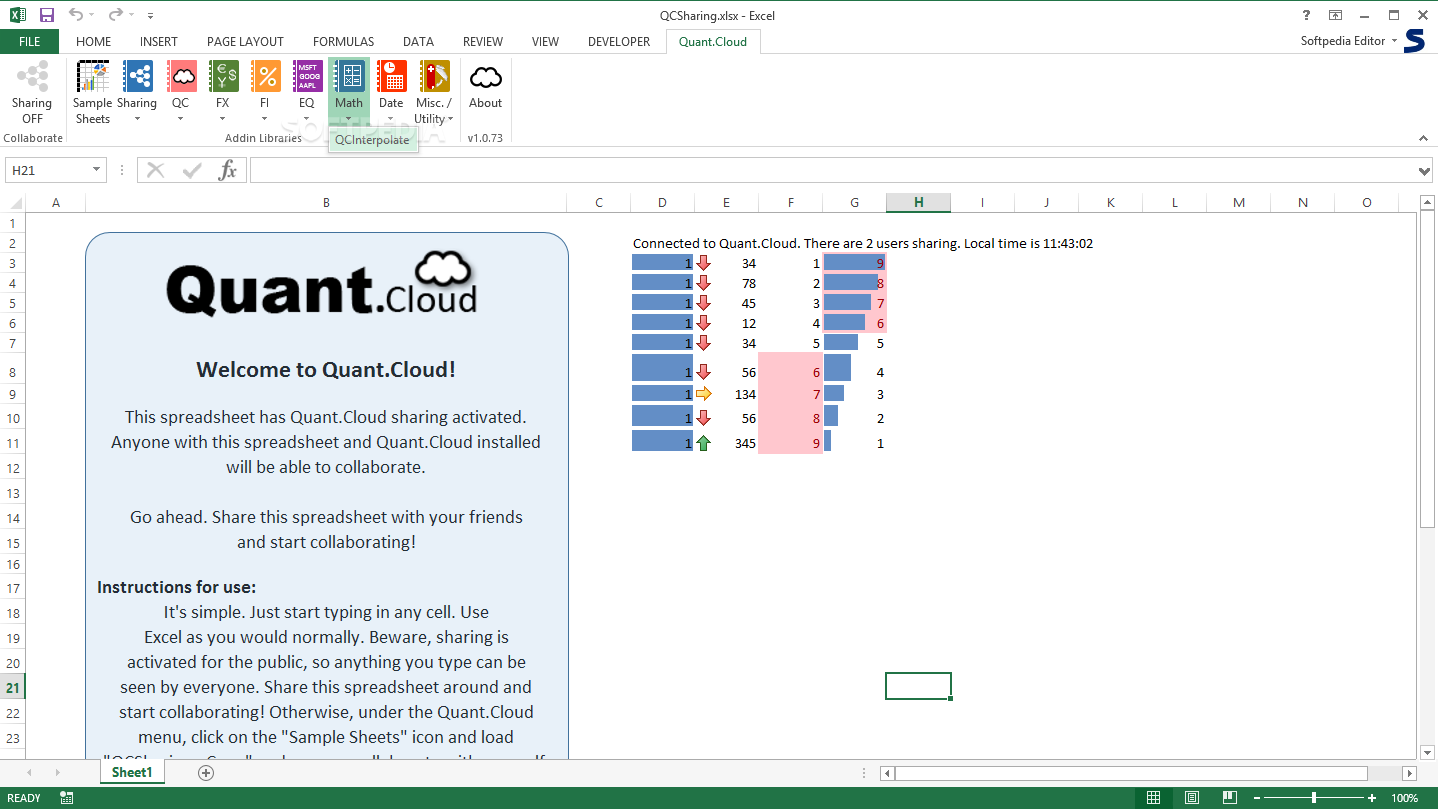
Task: Undo the last action
Action: click(77, 15)
